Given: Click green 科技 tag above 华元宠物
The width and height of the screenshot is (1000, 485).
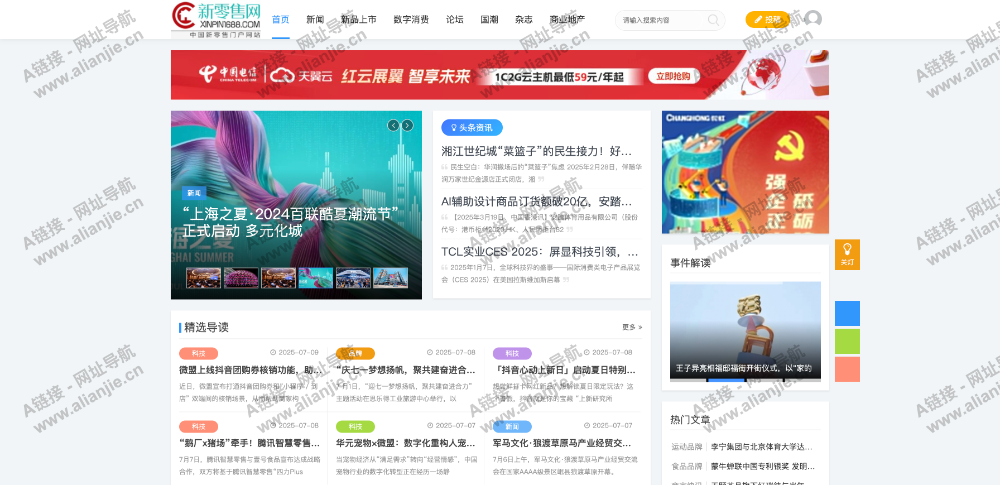Looking at the screenshot, I should [355, 426].
